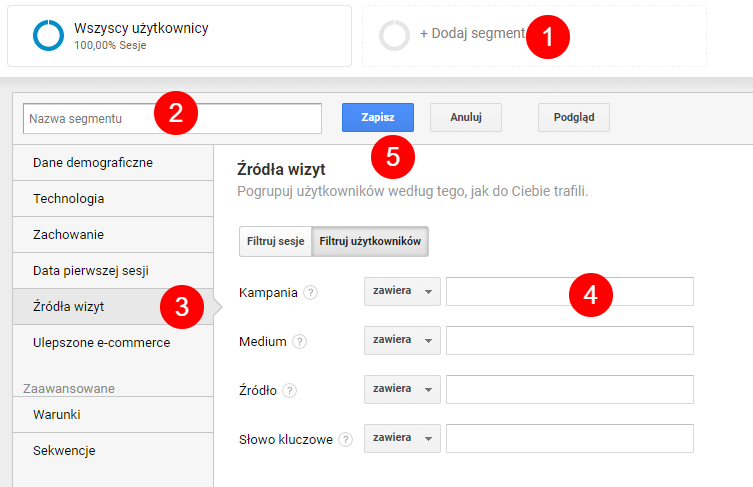This screenshot has height=487, width=753.
Task: Expand the Źródło 'zawiera' condition dropdown
Action: (402, 389)
